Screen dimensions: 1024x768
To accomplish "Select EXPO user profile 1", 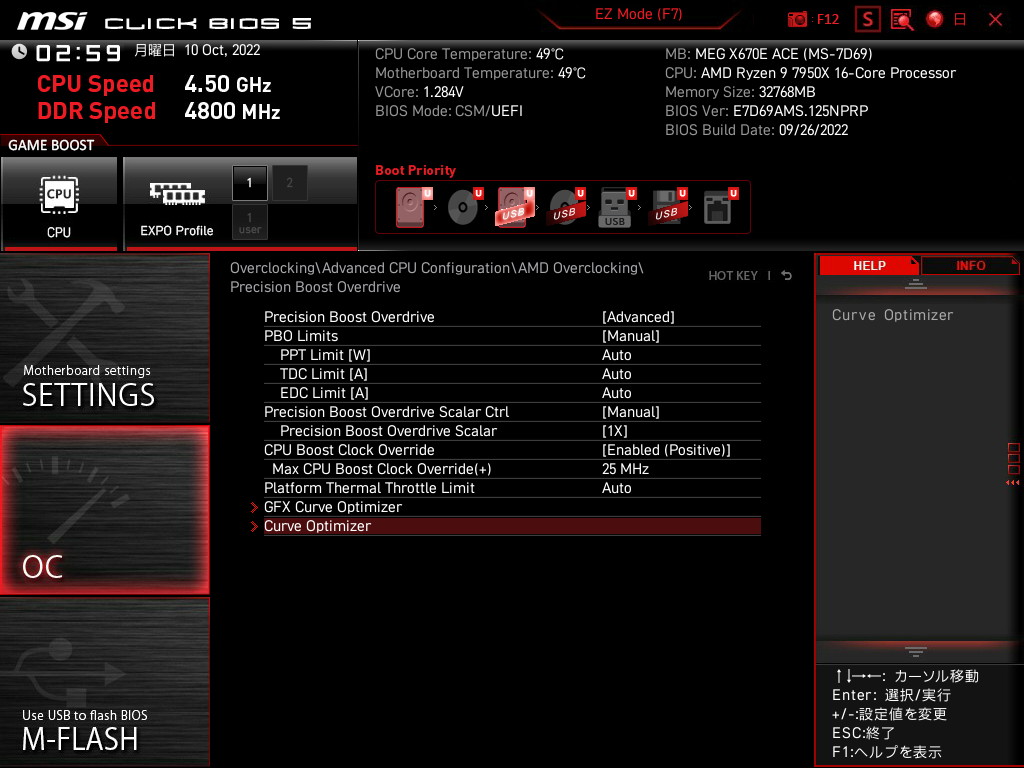I will (x=249, y=222).
